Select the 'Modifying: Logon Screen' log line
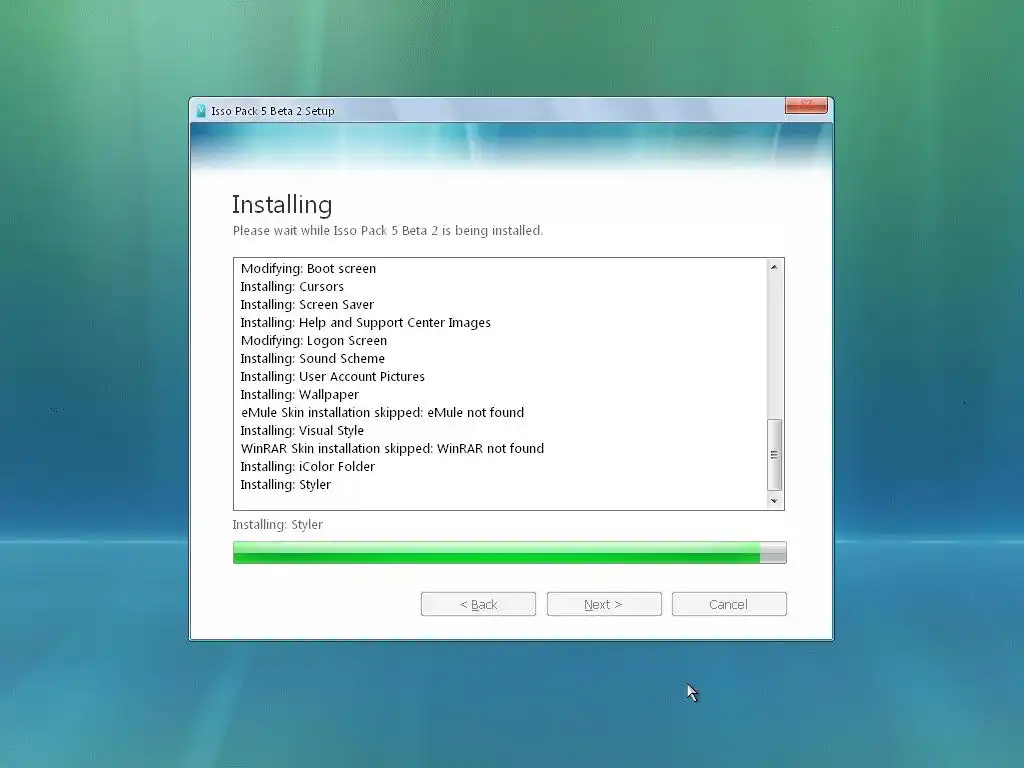Viewport: 1024px width, 768px height. pyautogui.click(x=313, y=340)
